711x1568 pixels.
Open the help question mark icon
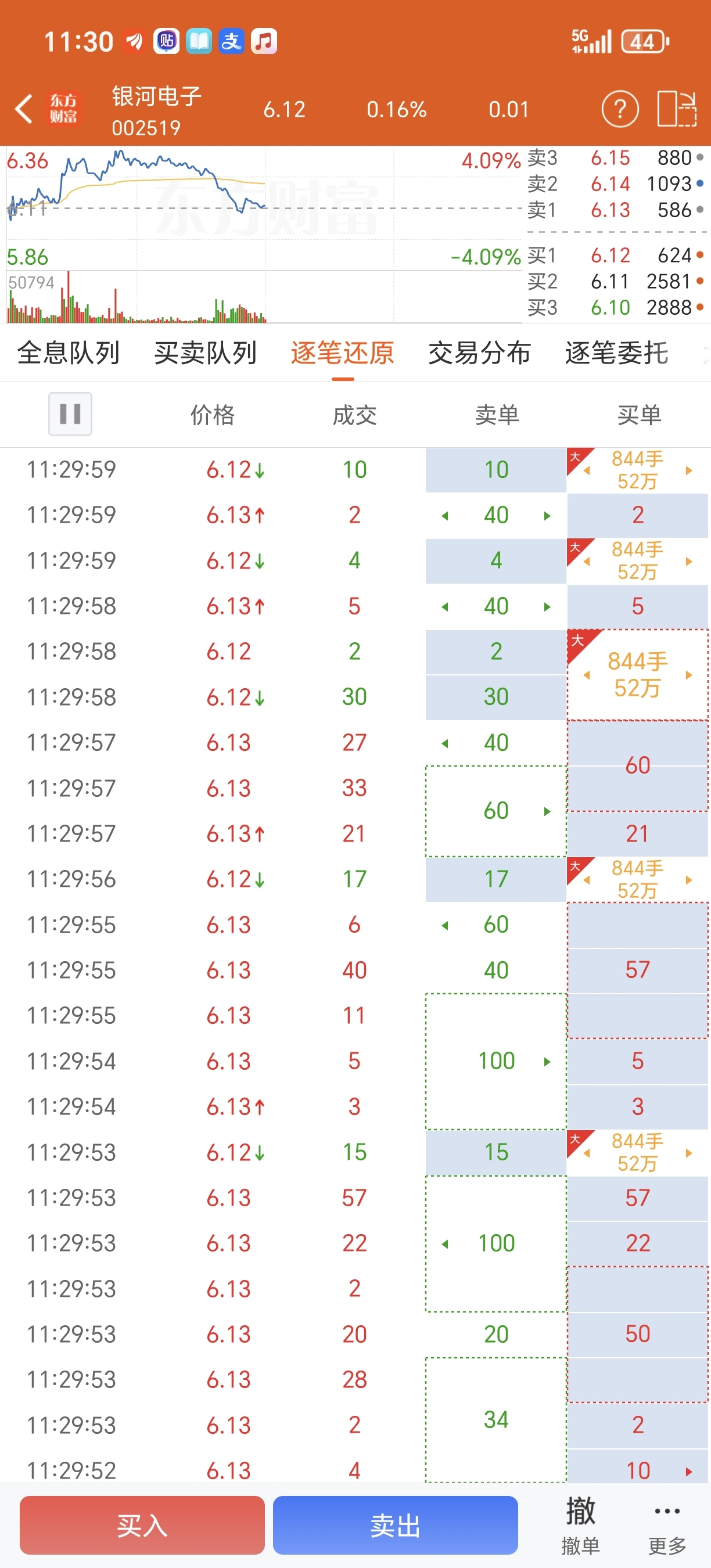click(x=620, y=110)
